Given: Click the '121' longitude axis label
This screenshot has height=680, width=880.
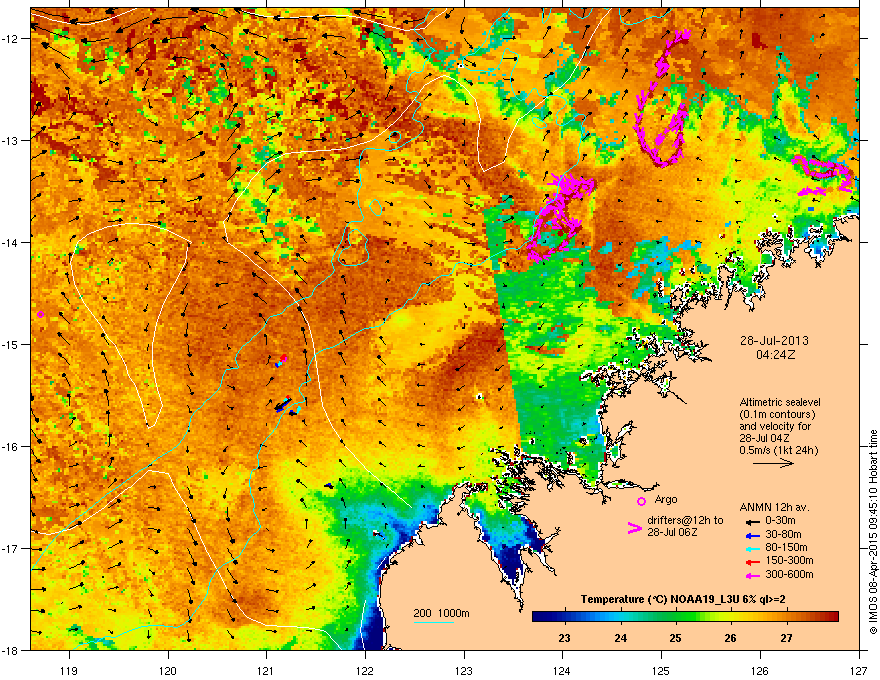Looking at the screenshot, I should (x=266, y=670).
